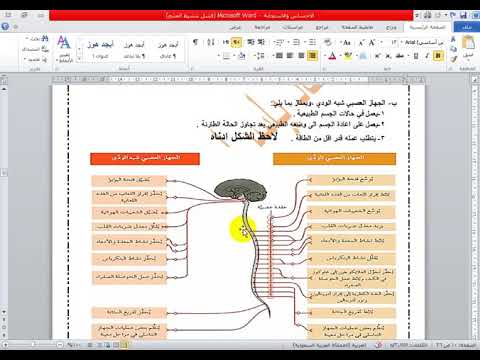
Task: Click the Clear Formatting eraser icon
Action: pyautogui.click(x=328, y=42)
